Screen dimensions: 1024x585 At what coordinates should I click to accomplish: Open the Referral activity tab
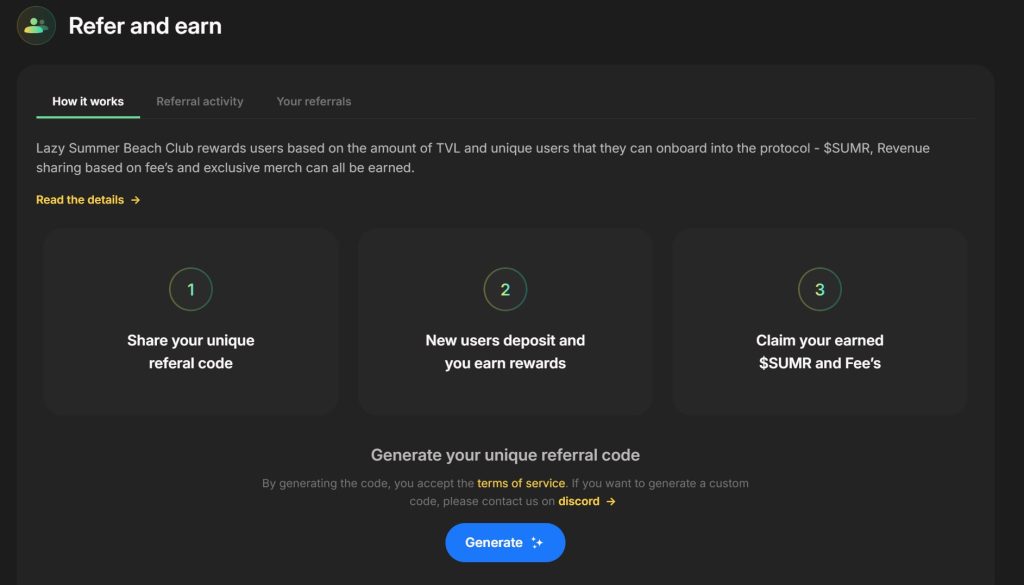coord(200,101)
